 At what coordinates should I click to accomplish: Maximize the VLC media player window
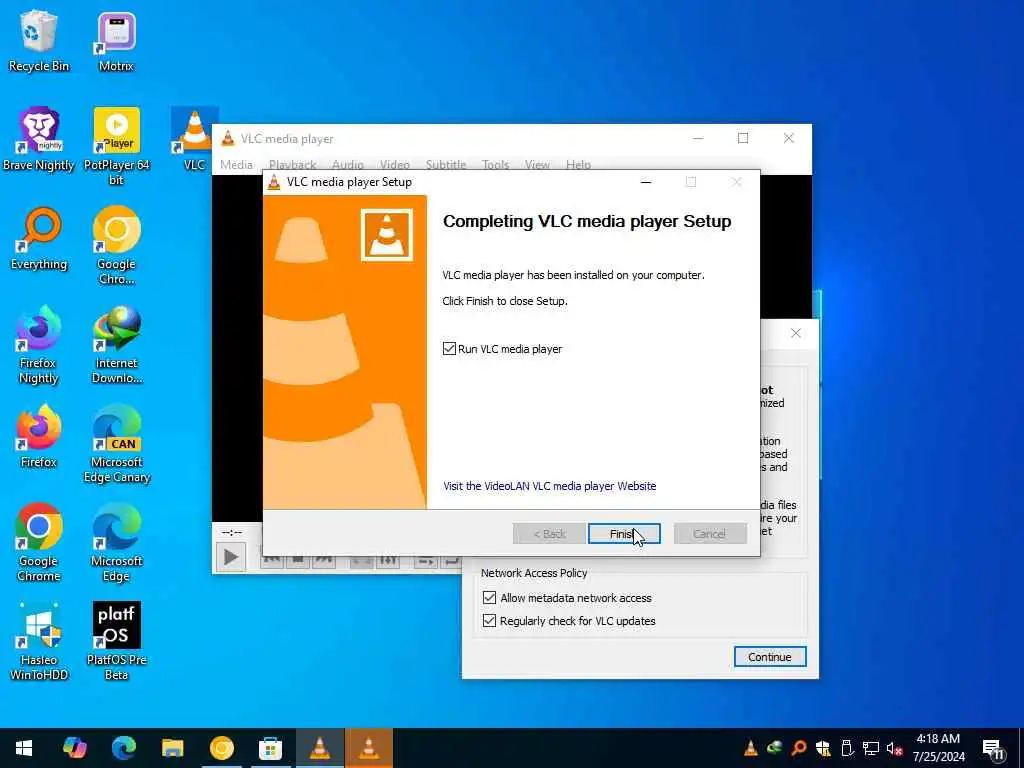click(743, 138)
